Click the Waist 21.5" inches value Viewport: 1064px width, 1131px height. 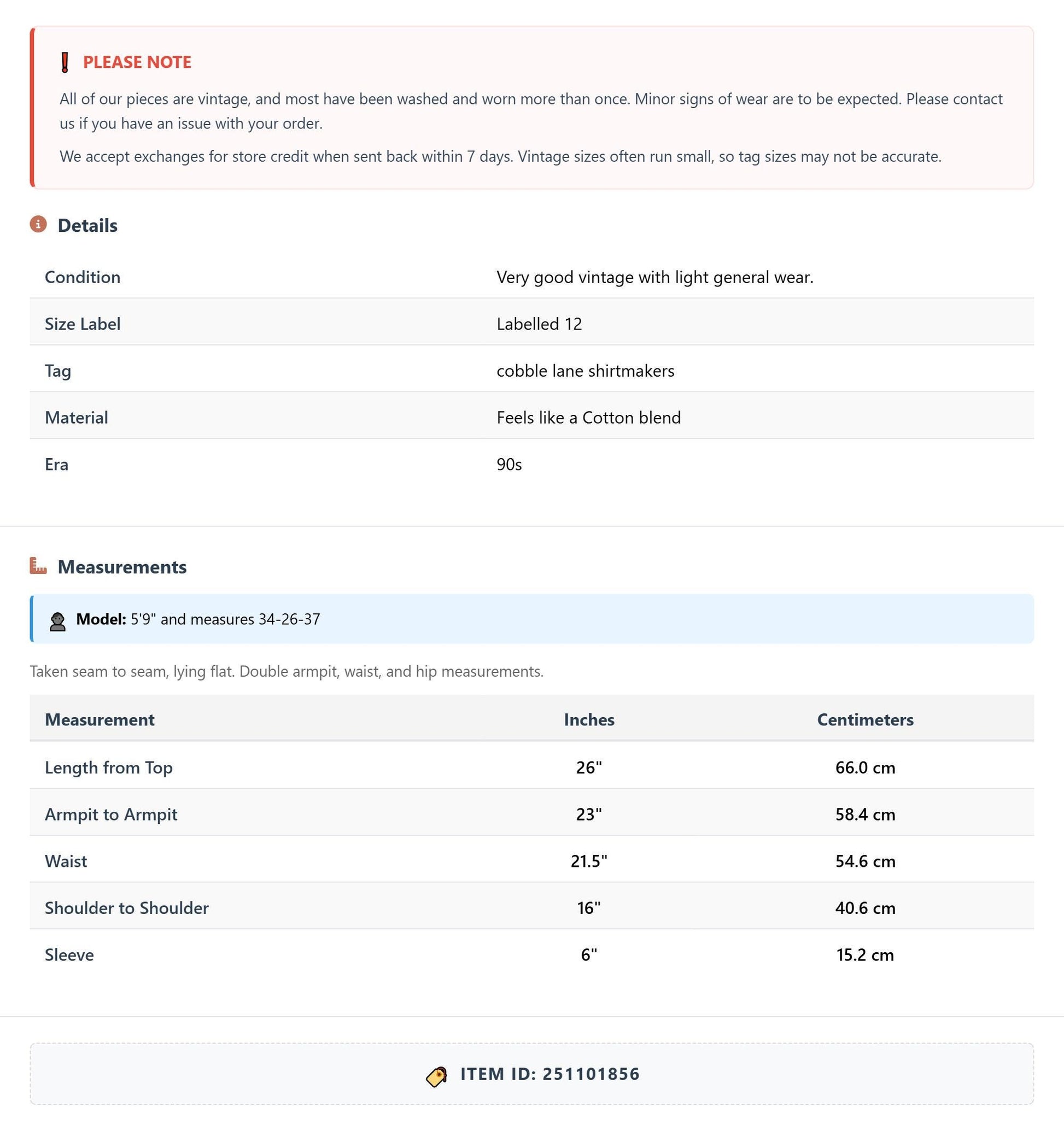coord(589,861)
